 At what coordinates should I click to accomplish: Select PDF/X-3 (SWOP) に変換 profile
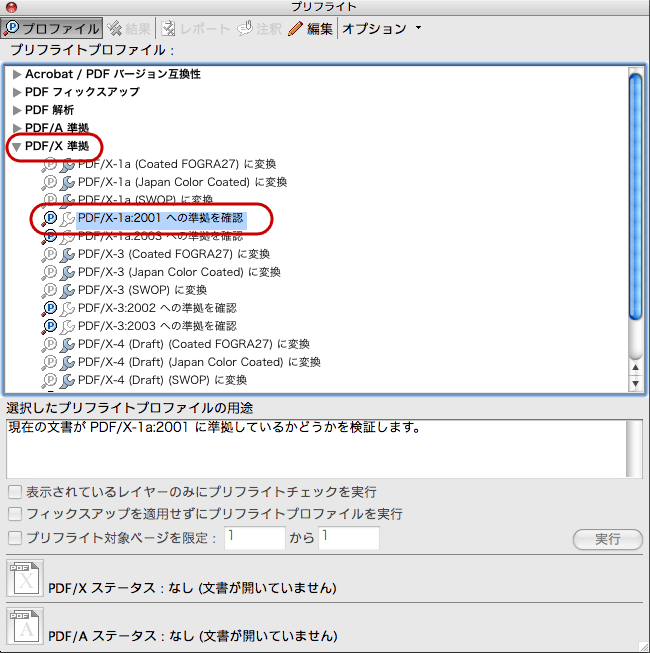click(x=142, y=290)
